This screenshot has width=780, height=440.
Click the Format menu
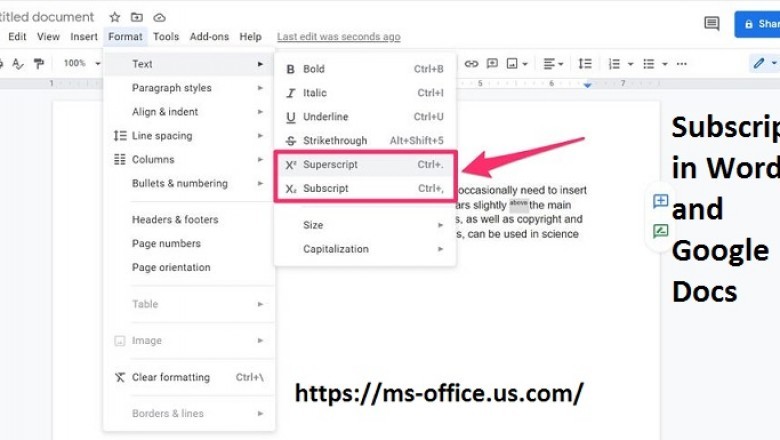(125, 37)
